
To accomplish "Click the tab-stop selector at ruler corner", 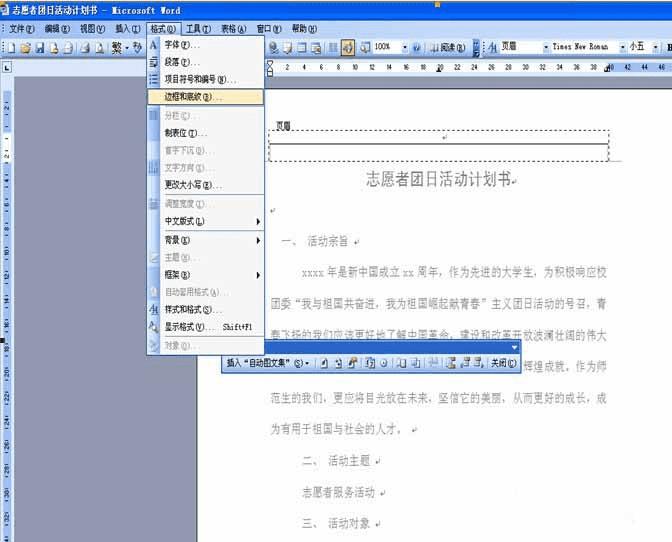I will pyautogui.click(x=7, y=67).
